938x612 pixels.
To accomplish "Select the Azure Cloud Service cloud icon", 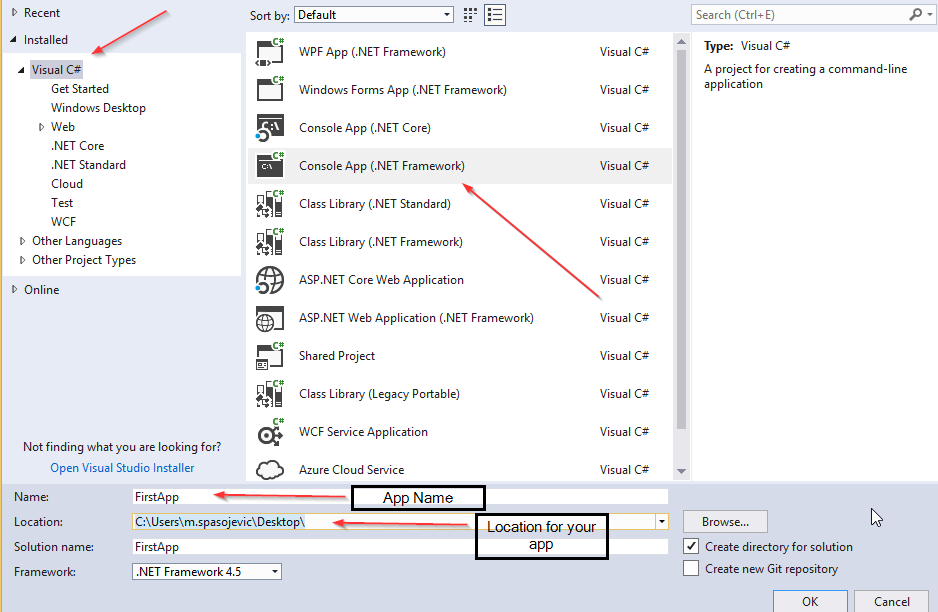I will (270, 469).
